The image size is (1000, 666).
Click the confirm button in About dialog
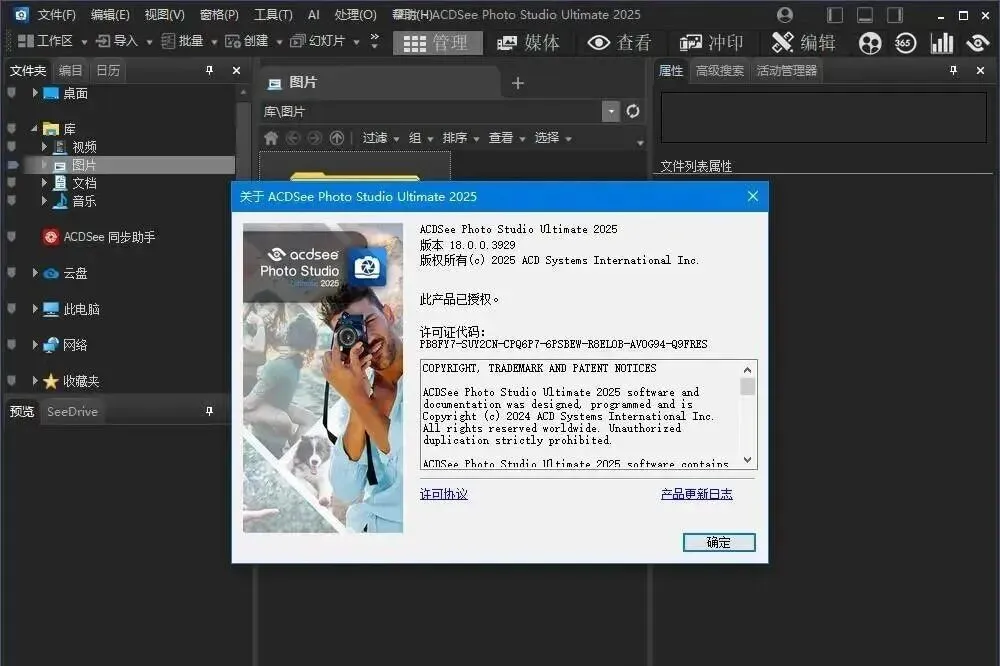(719, 542)
